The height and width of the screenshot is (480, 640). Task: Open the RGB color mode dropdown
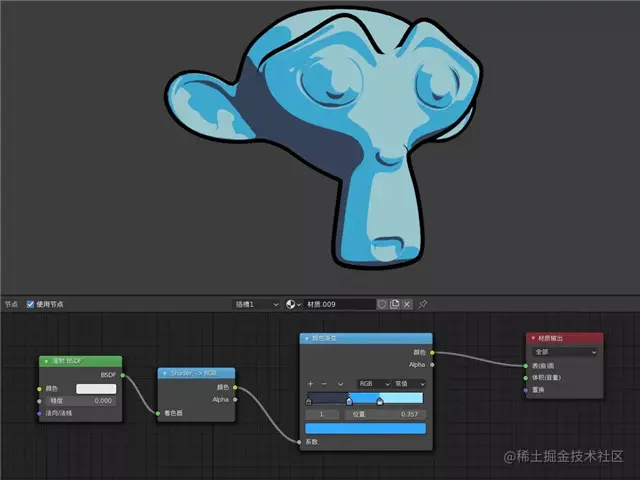[374, 384]
